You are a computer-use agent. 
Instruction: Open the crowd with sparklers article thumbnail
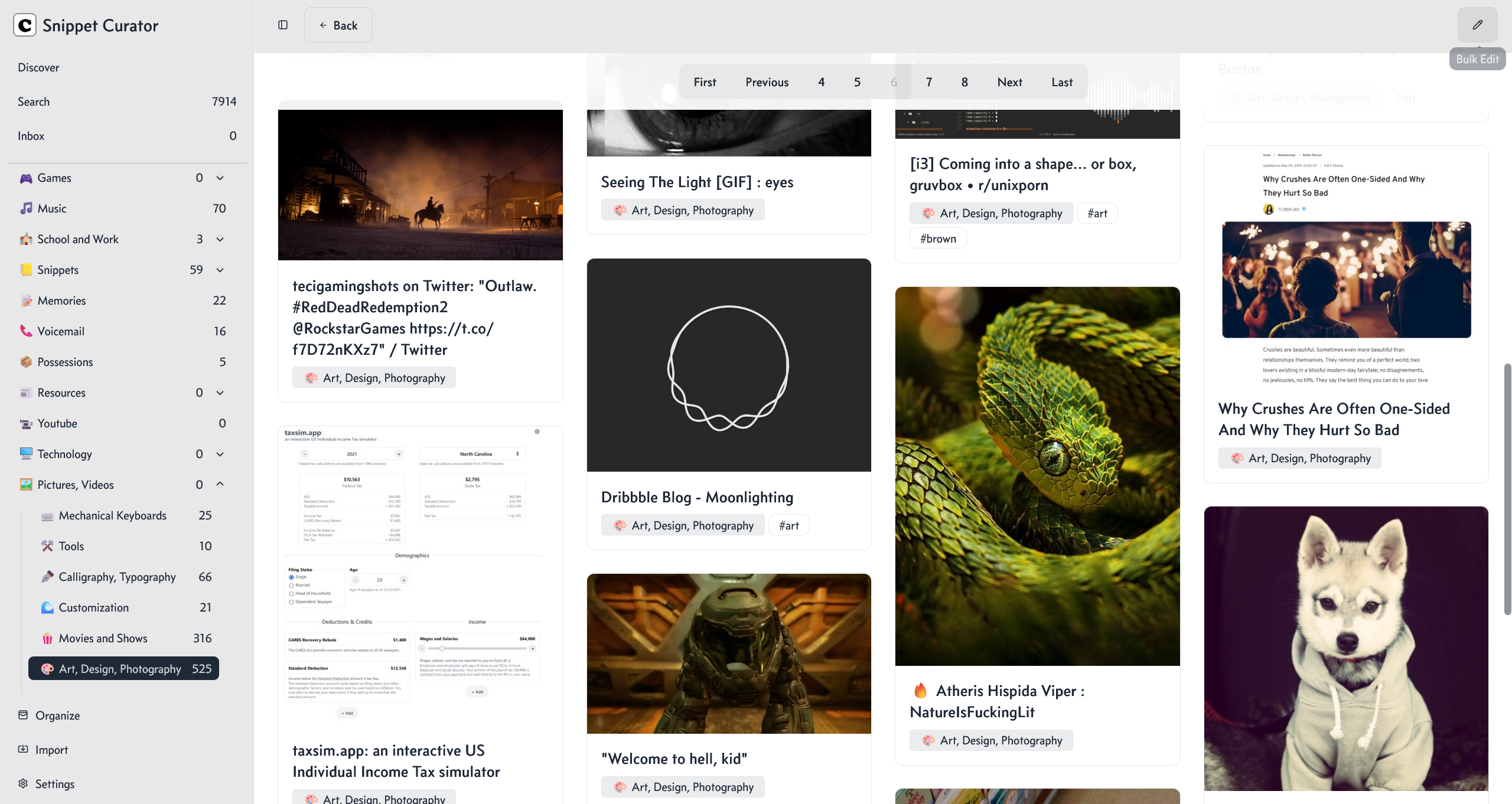point(1346,279)
